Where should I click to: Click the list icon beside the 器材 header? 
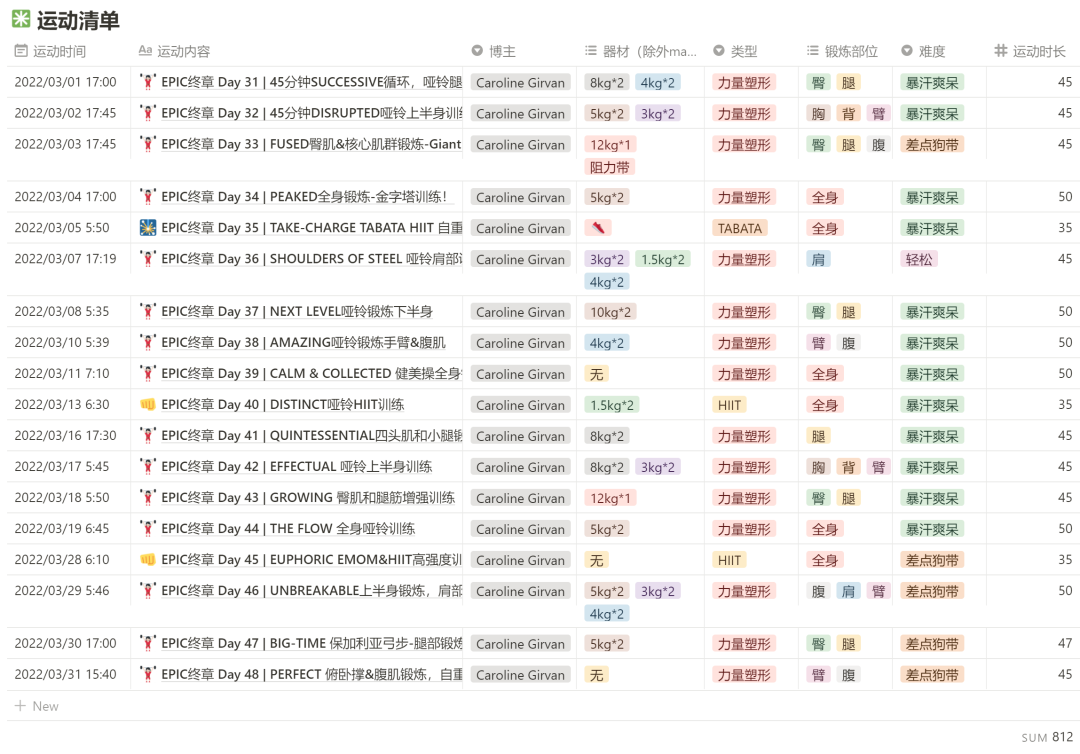(x=591, y=51)
